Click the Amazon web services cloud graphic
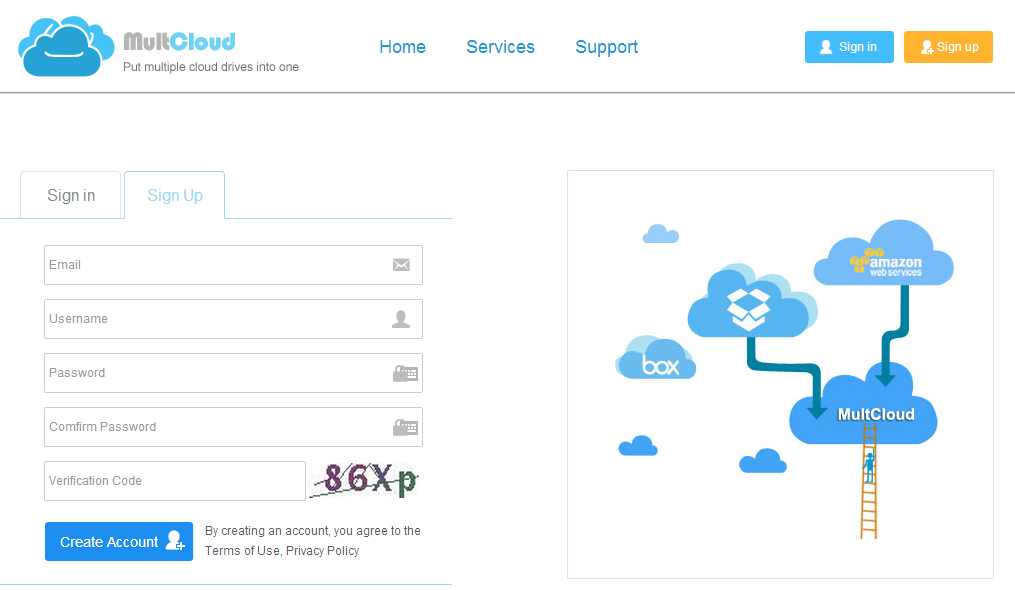This screenshot has width=1015, height=590. pos(884,254)
